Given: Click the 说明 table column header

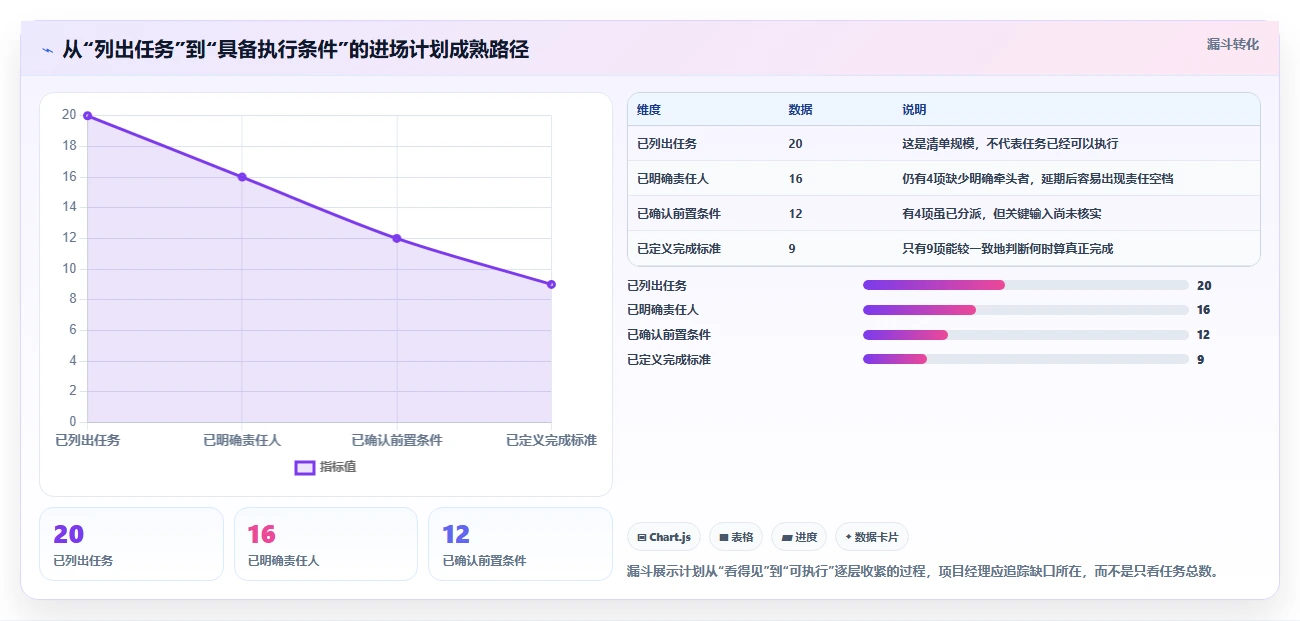Looking at the screenshot, I should pos(914,110).
